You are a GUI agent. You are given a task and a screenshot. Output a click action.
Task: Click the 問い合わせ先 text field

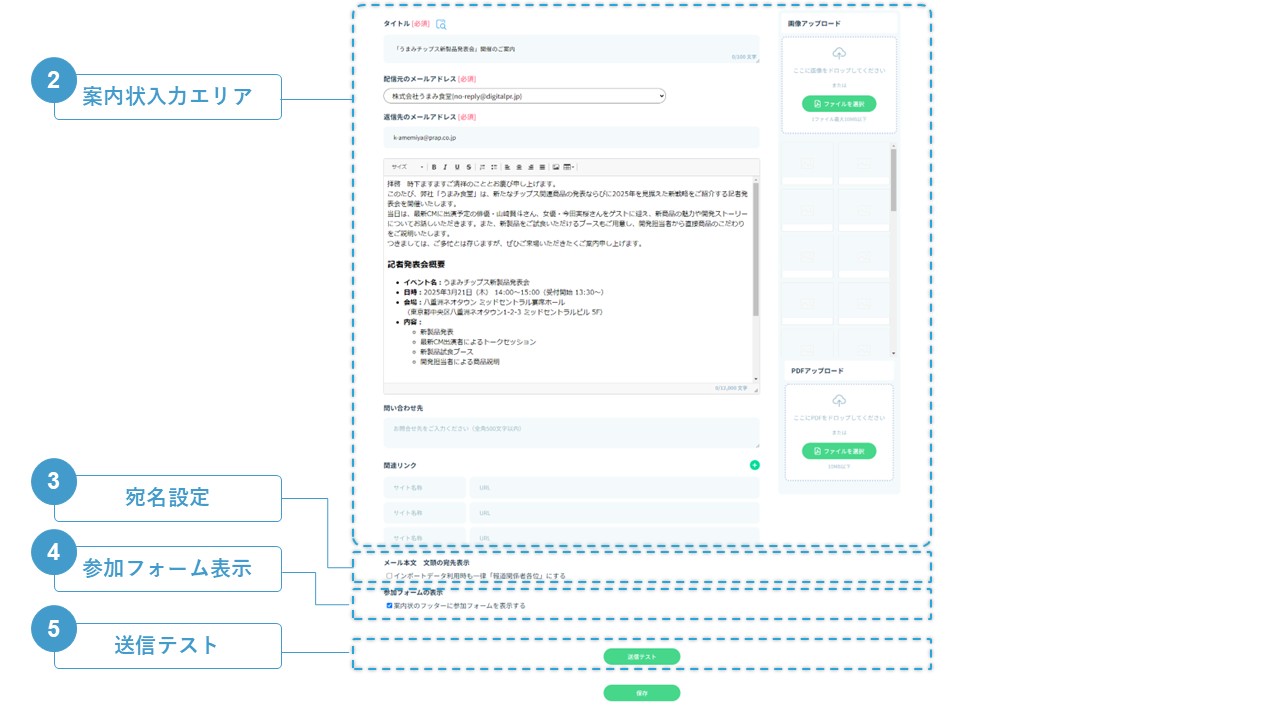[x=571, y=432]
